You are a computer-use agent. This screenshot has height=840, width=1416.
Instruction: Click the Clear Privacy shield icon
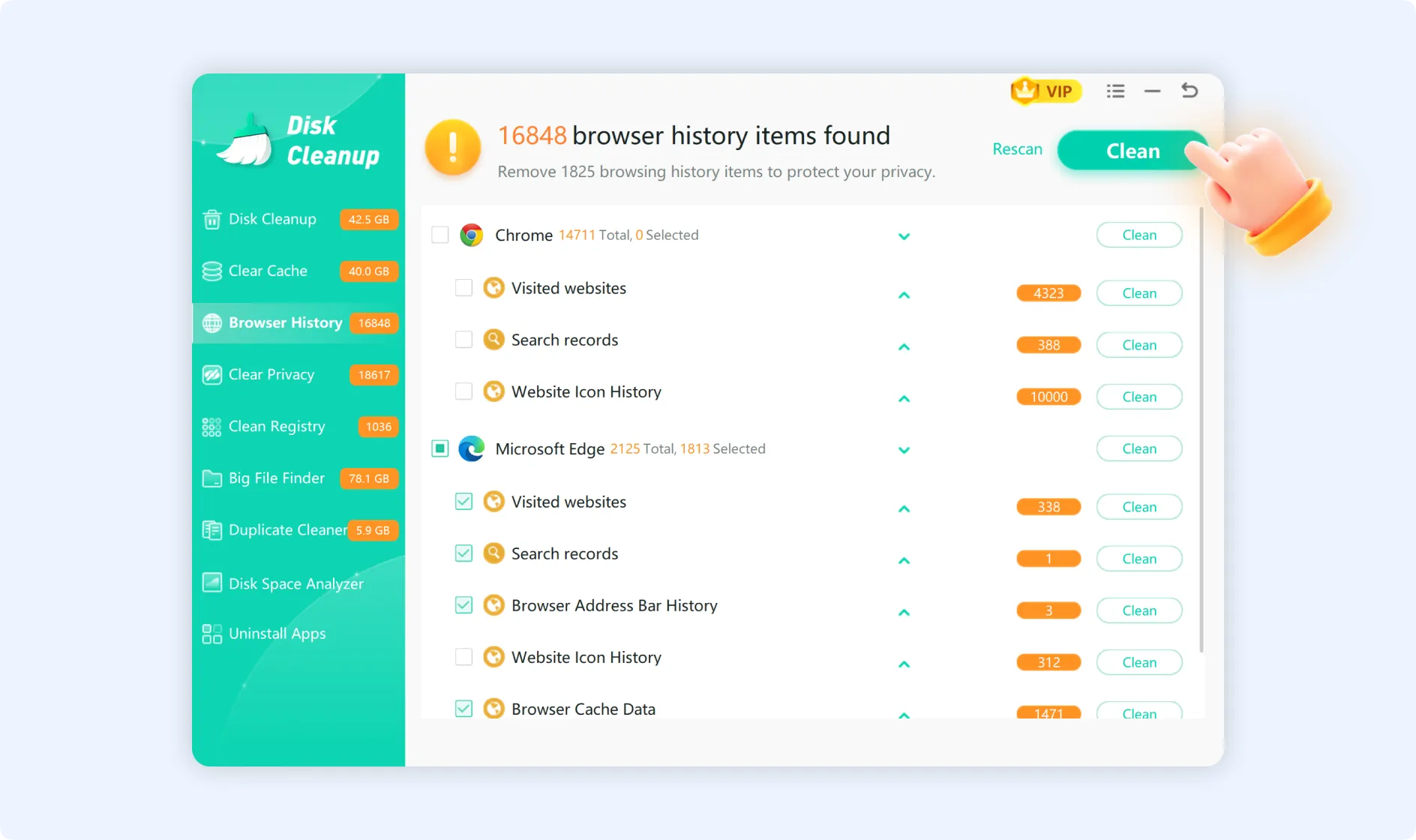[x=211, y=374]
